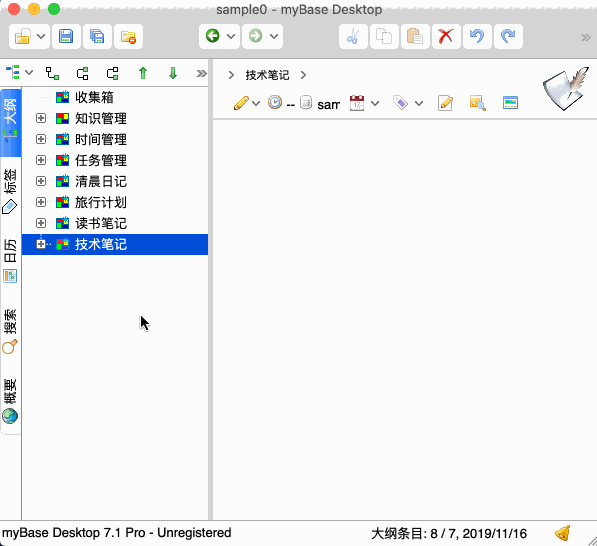This screenshot has width=597, height=546.
Task: Click the breadcrumb root chevron
Action: (231, 75)
